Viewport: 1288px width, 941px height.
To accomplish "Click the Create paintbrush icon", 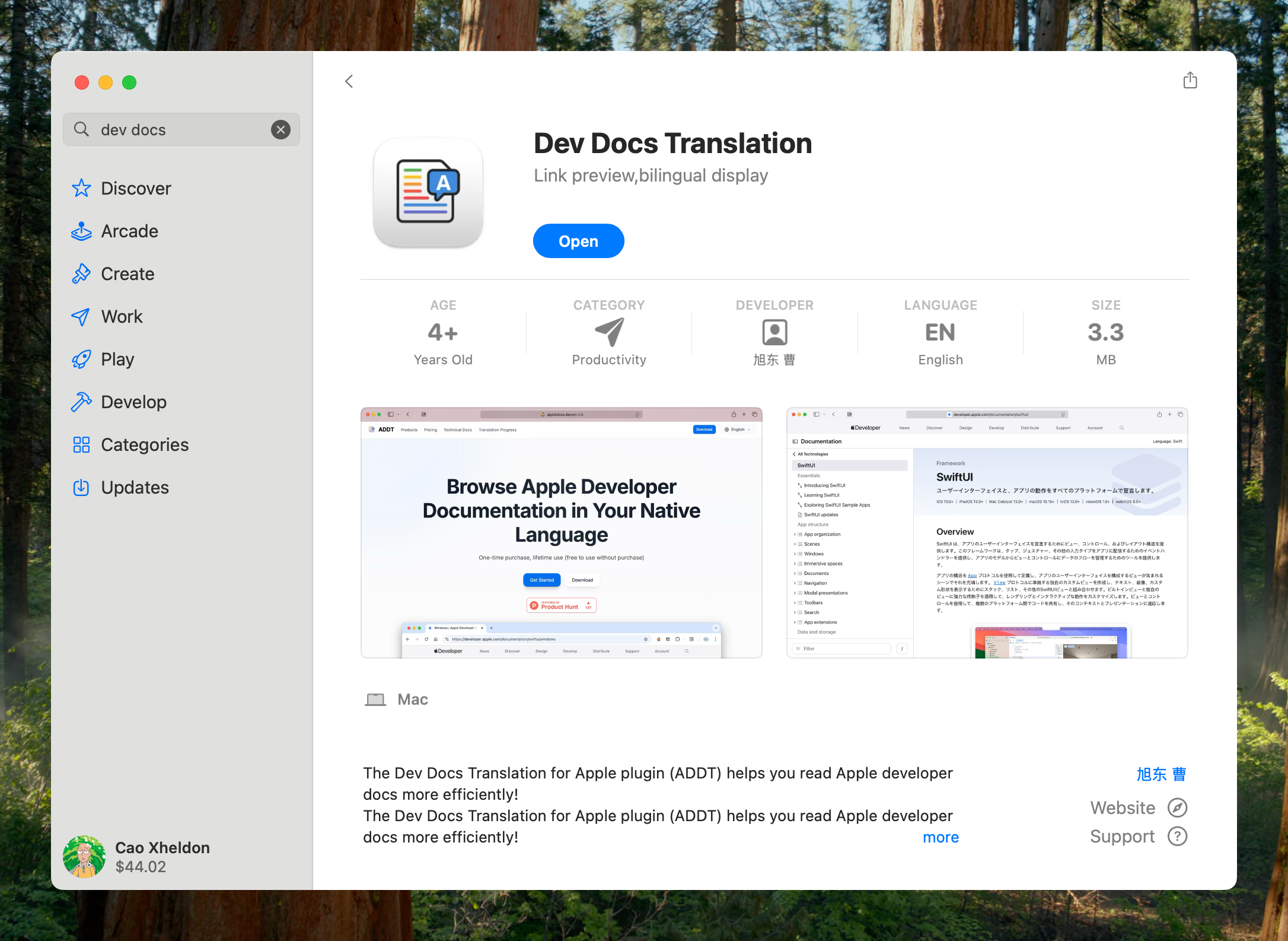I will pyautogui.click(x=81, y=274).
